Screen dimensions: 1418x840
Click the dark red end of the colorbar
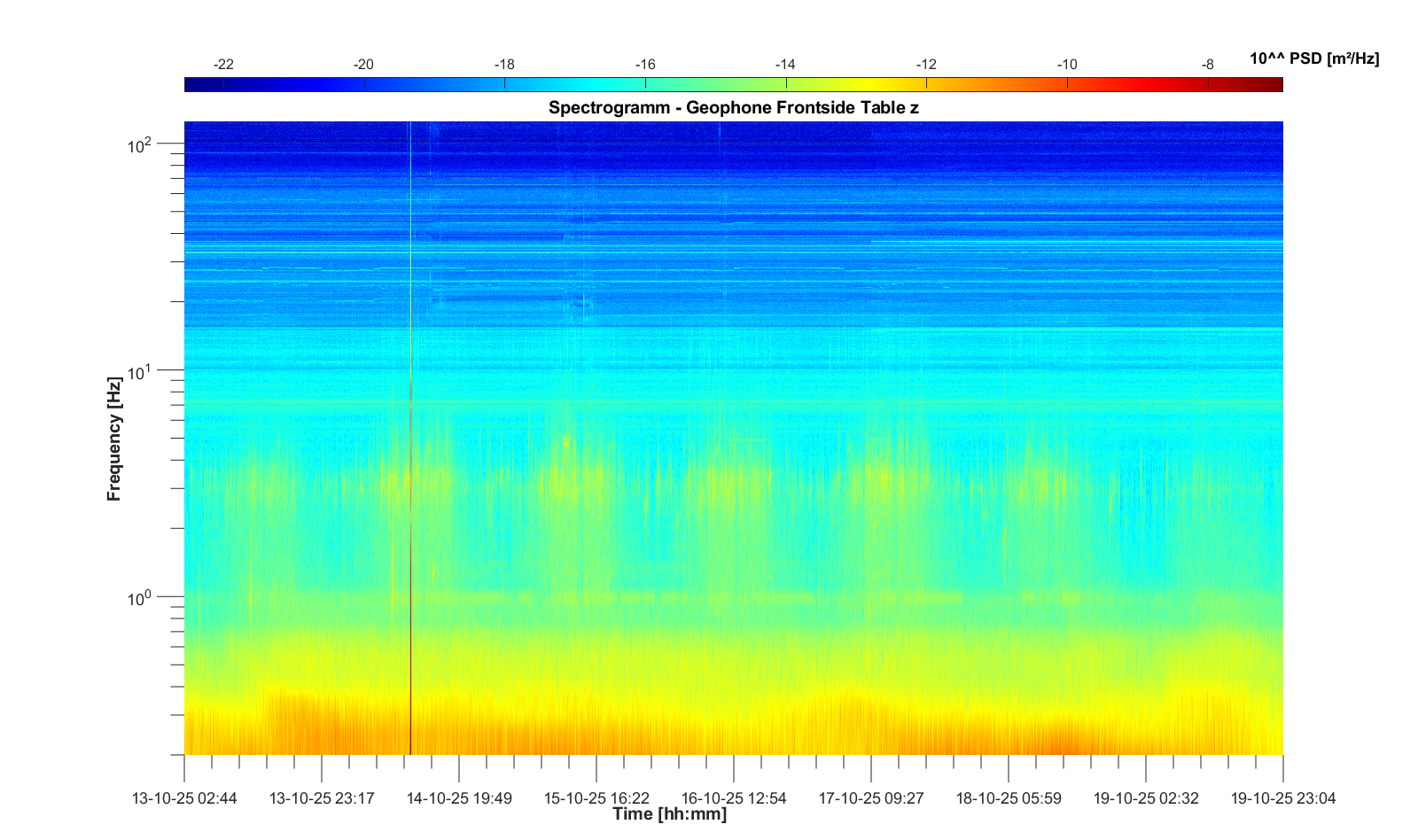[x=1274, y=84]
